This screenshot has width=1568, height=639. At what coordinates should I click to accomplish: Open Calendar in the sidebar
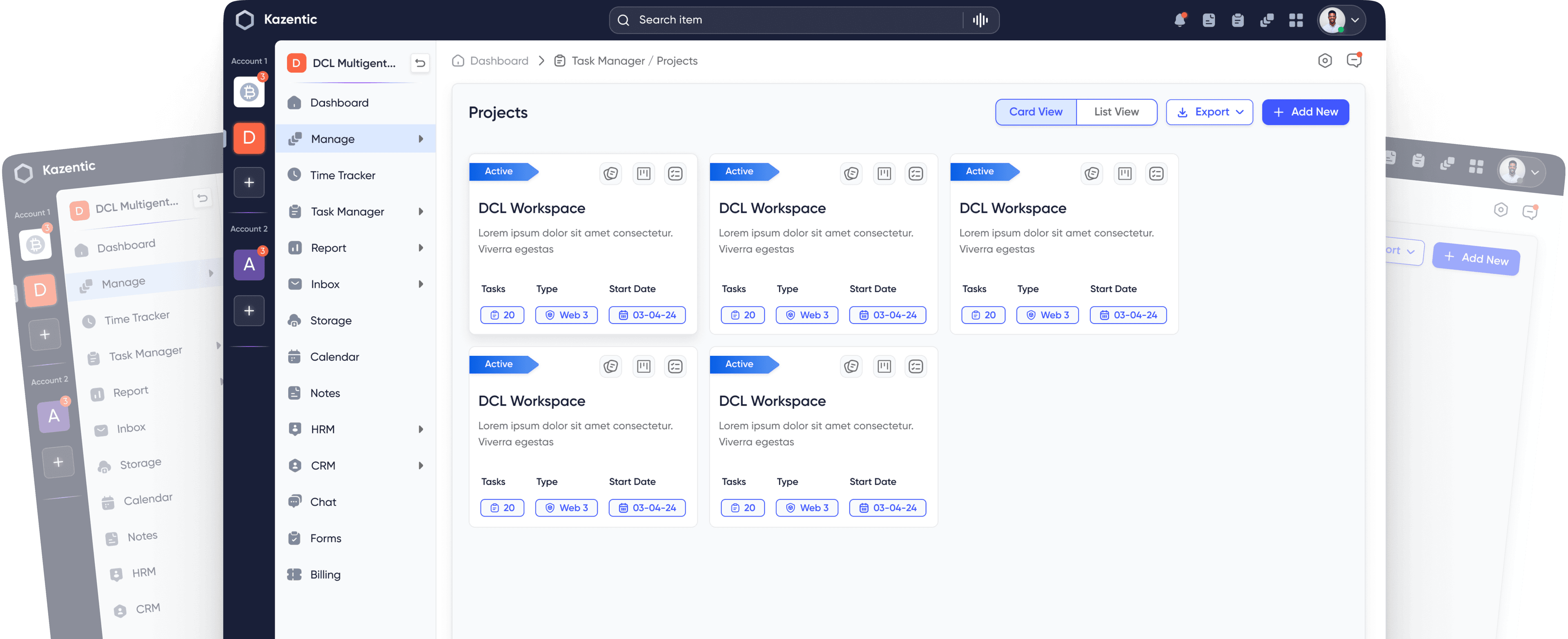(x=356, y=357)
